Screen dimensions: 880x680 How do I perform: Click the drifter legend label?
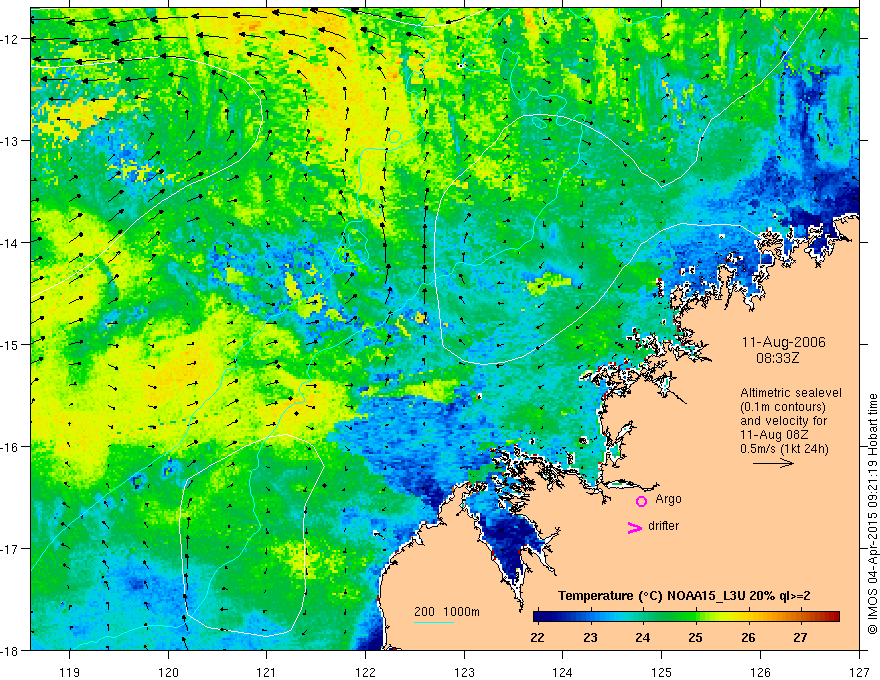click(x=663, y=526)
